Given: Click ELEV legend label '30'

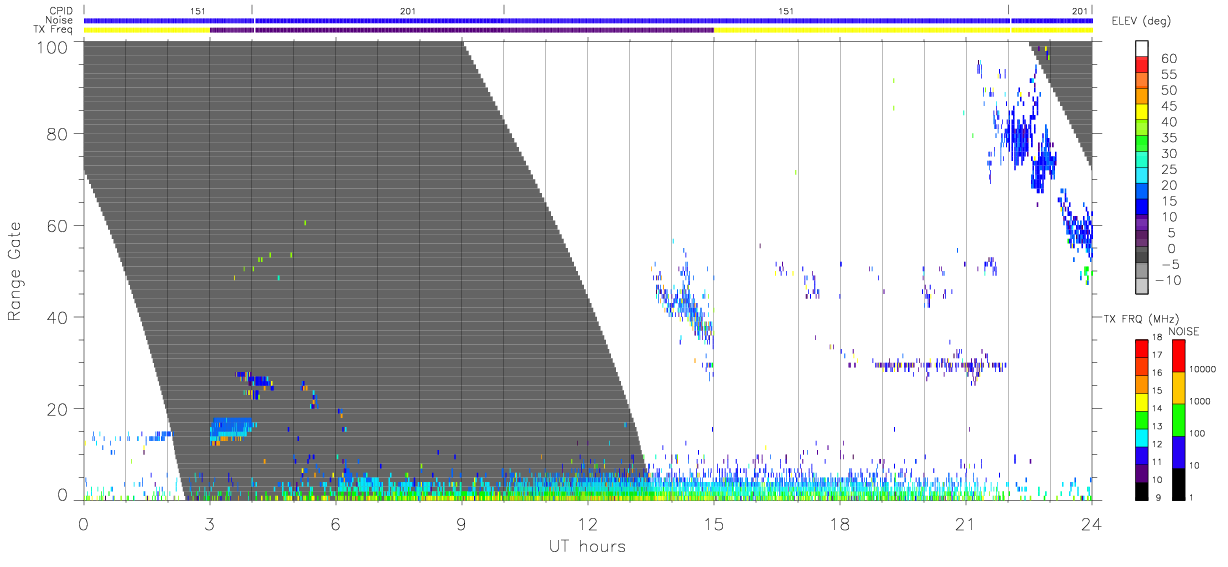Looking at the screenshot, I should point(1169,153).
